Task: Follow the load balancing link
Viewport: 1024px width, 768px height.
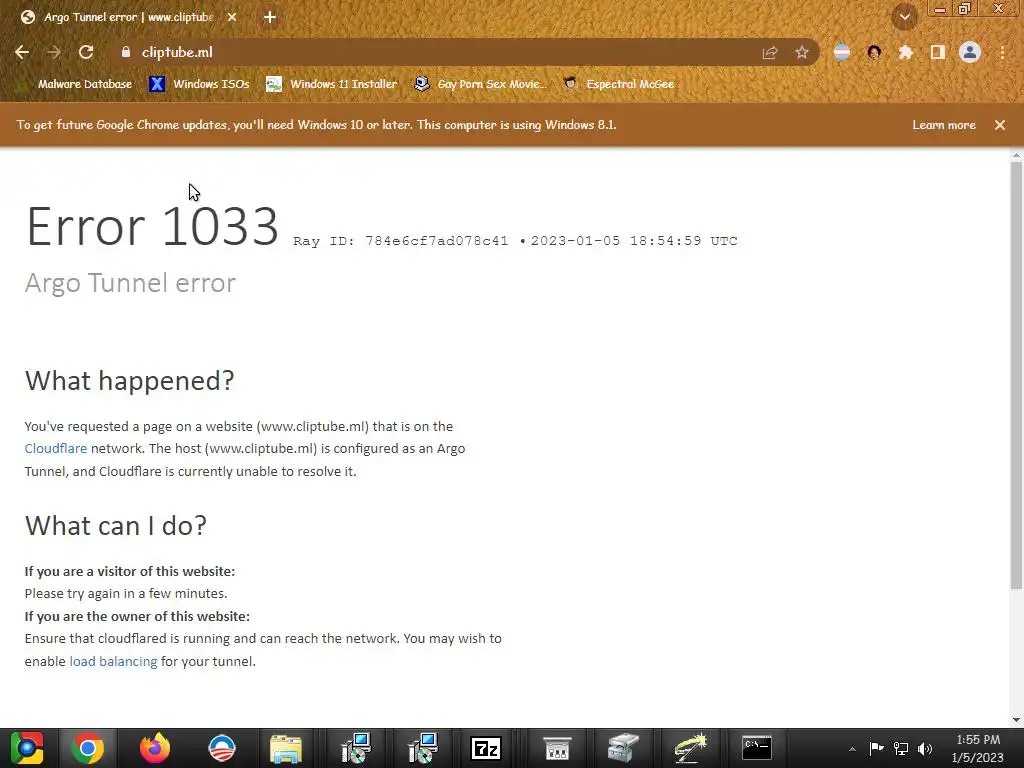Action: 114,662
